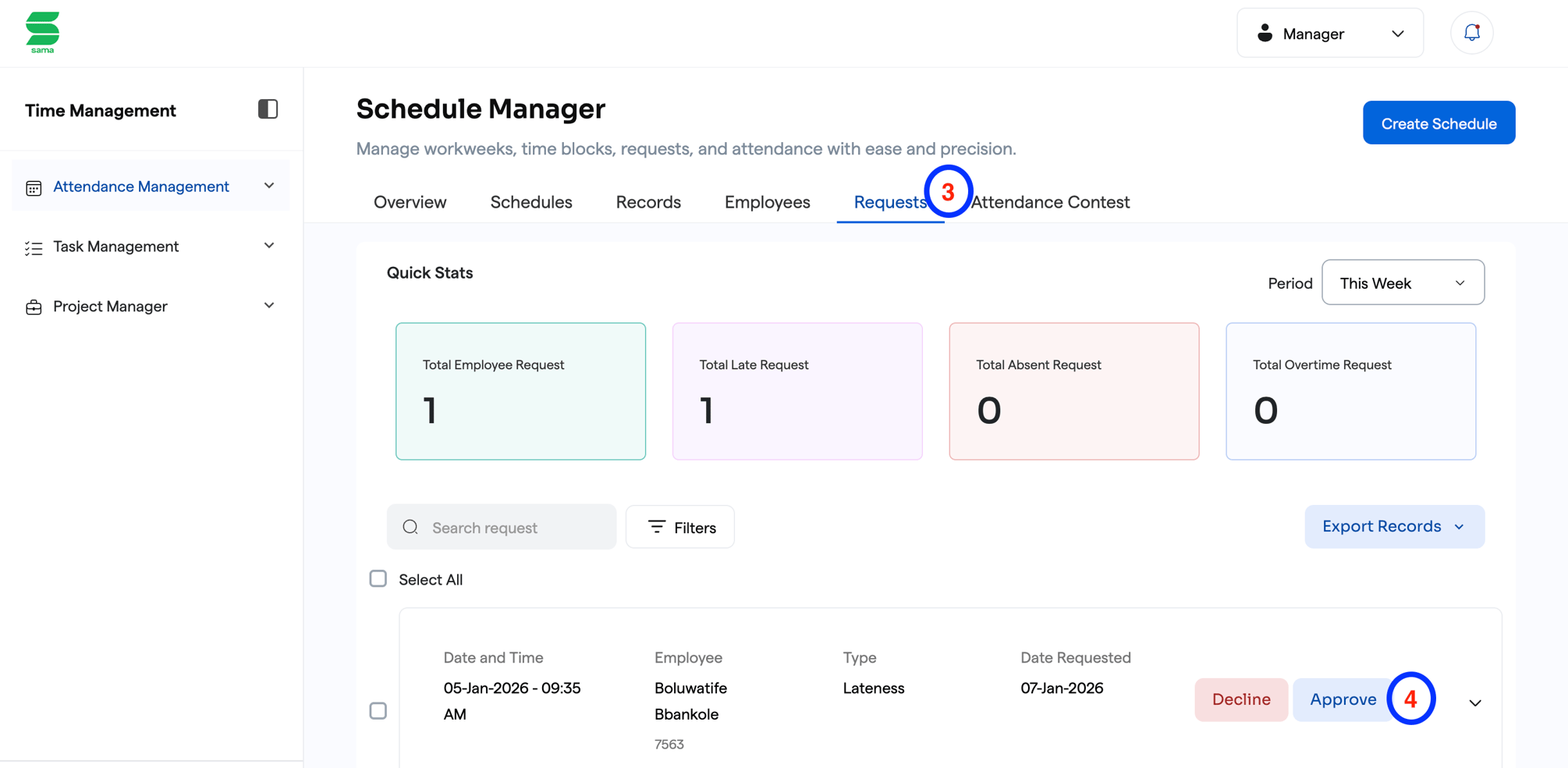This screenshot has height=768, width=1568.
Task: Click the Task Management list icon
Action: pyautogui.click(x=34, y=247)
